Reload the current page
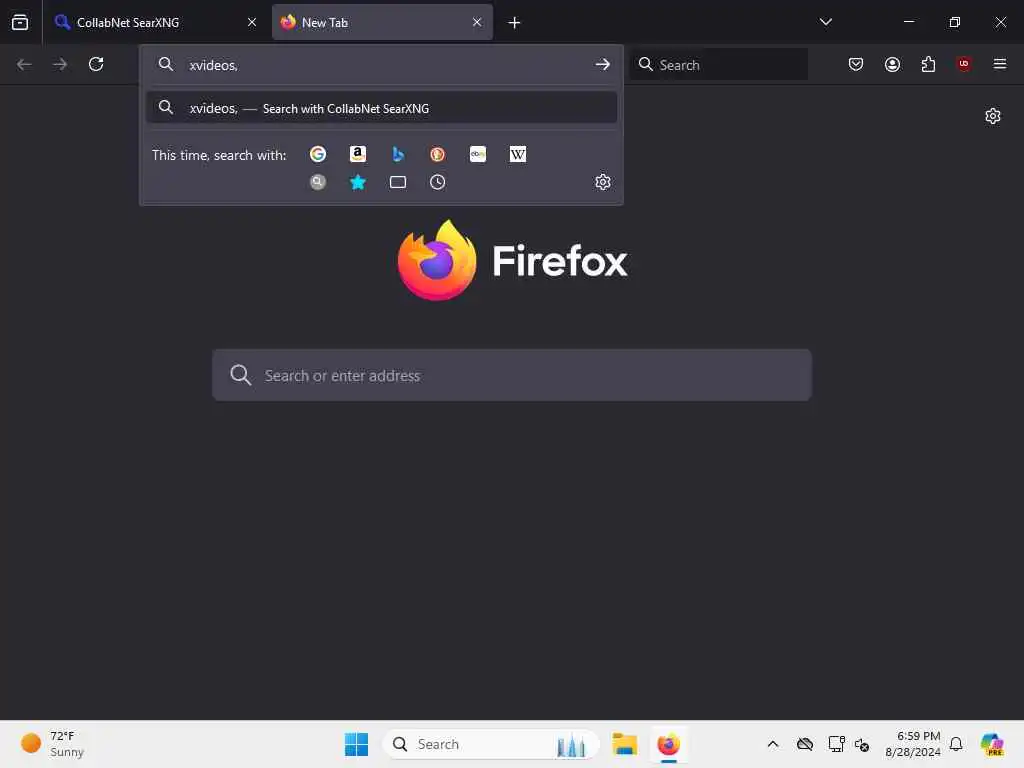The width and height of the screenshot is (1024, 768). coord(96,64)
